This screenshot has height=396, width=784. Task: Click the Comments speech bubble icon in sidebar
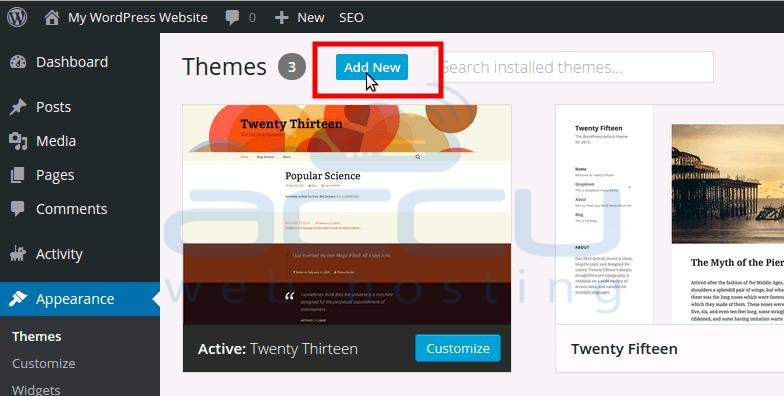pos(18,209)
